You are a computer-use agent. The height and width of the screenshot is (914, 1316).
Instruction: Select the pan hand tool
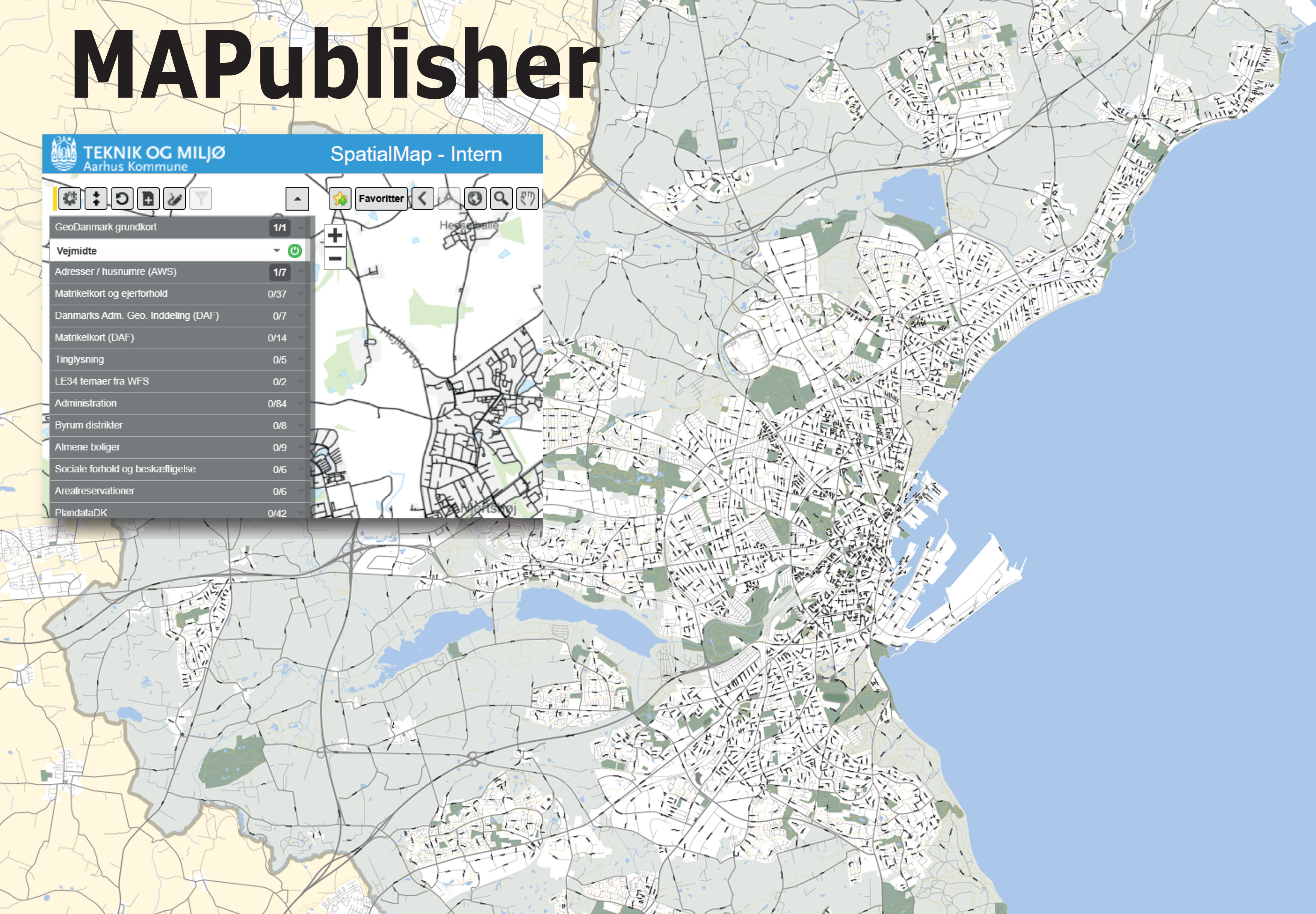pos(528,199)
